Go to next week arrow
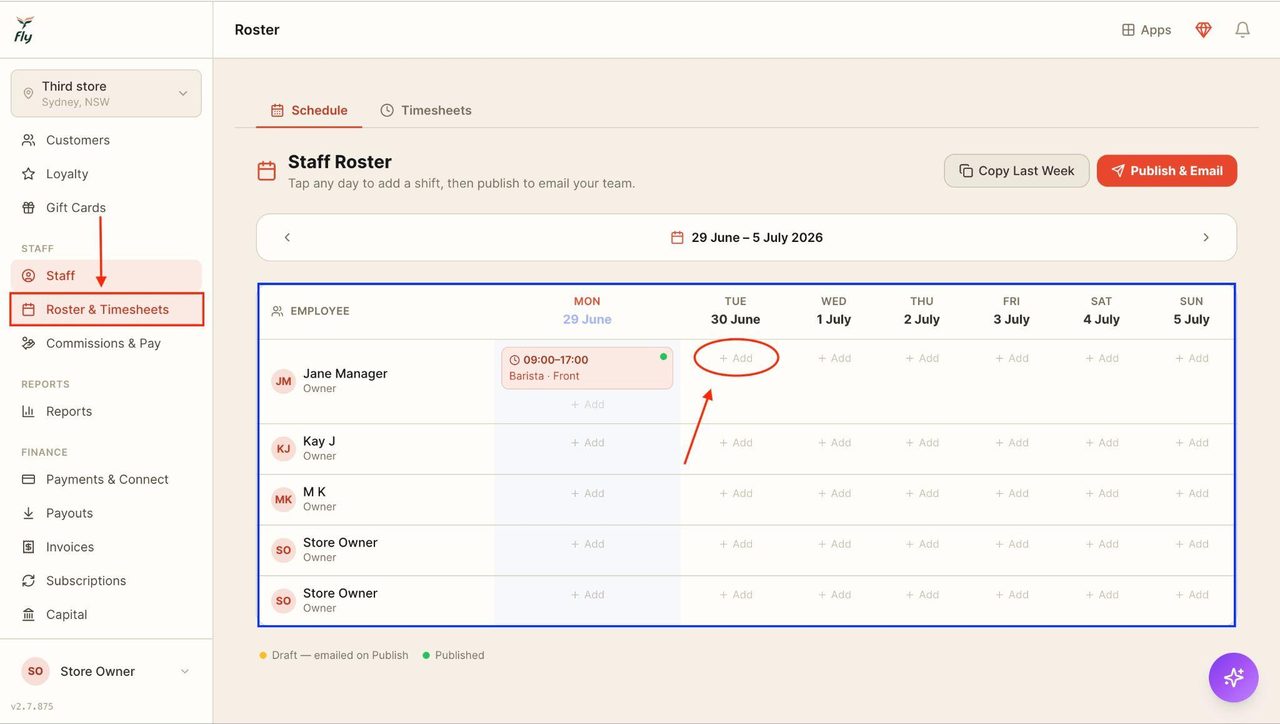The height and width of the screenshot is (724, 1280). tap(1206, 237)
